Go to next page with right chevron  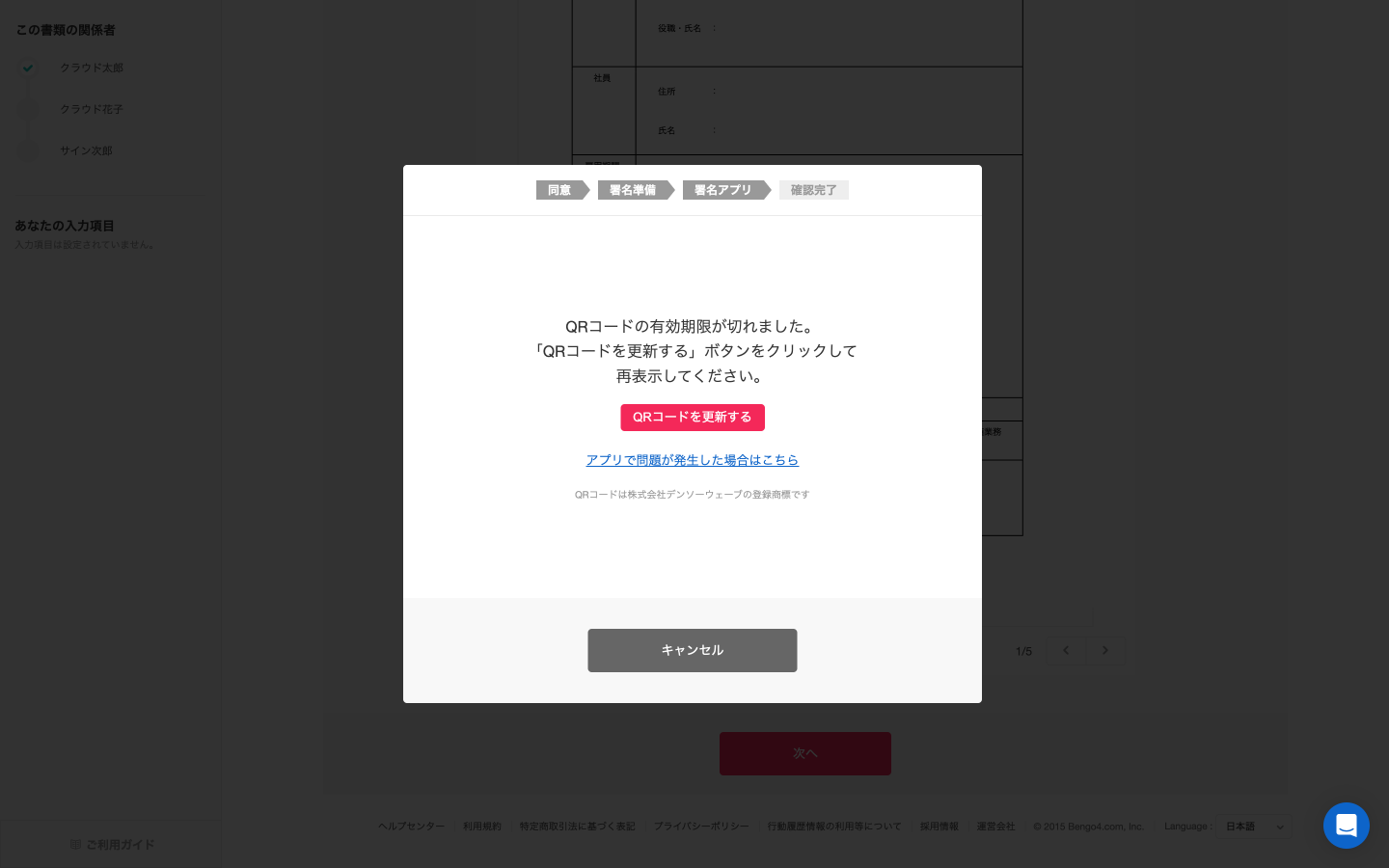[1105, 650]
